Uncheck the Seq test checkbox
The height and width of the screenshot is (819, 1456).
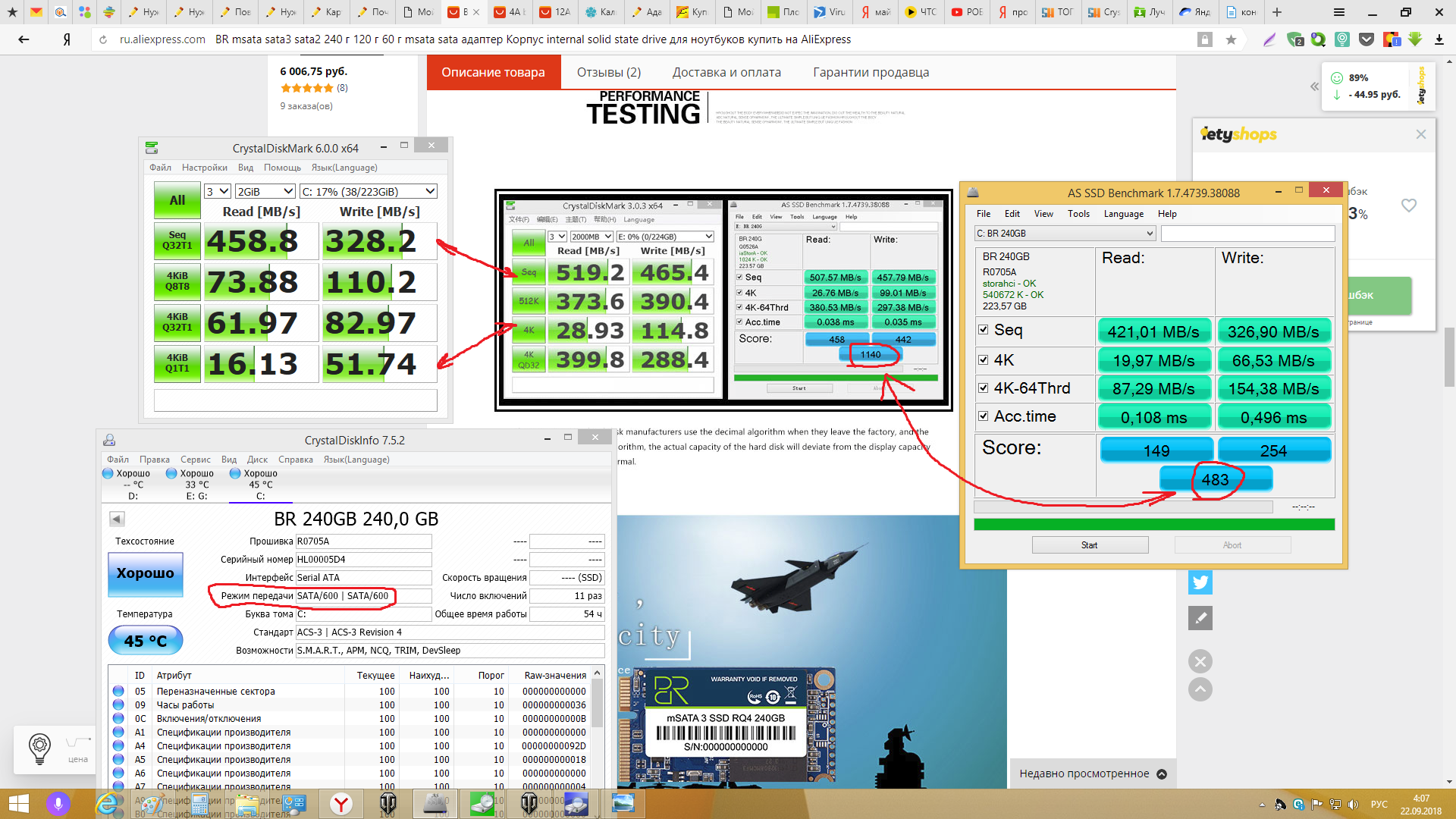click(x=984, y=330)
